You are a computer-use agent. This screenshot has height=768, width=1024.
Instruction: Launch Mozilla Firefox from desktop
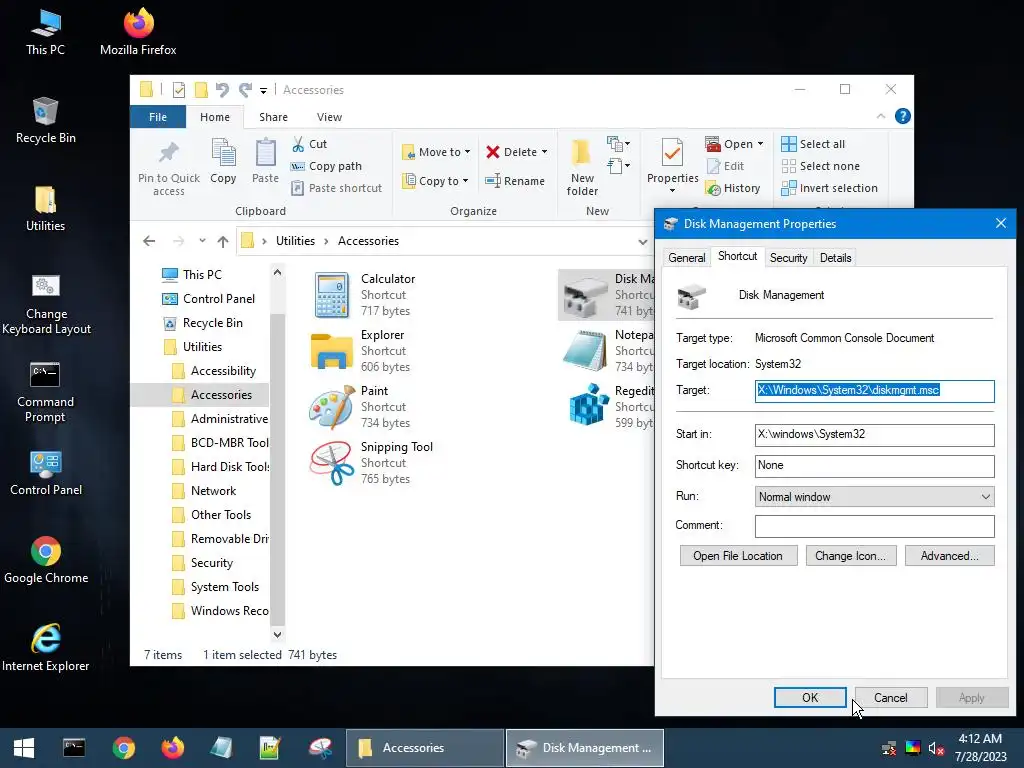[138, 33]
